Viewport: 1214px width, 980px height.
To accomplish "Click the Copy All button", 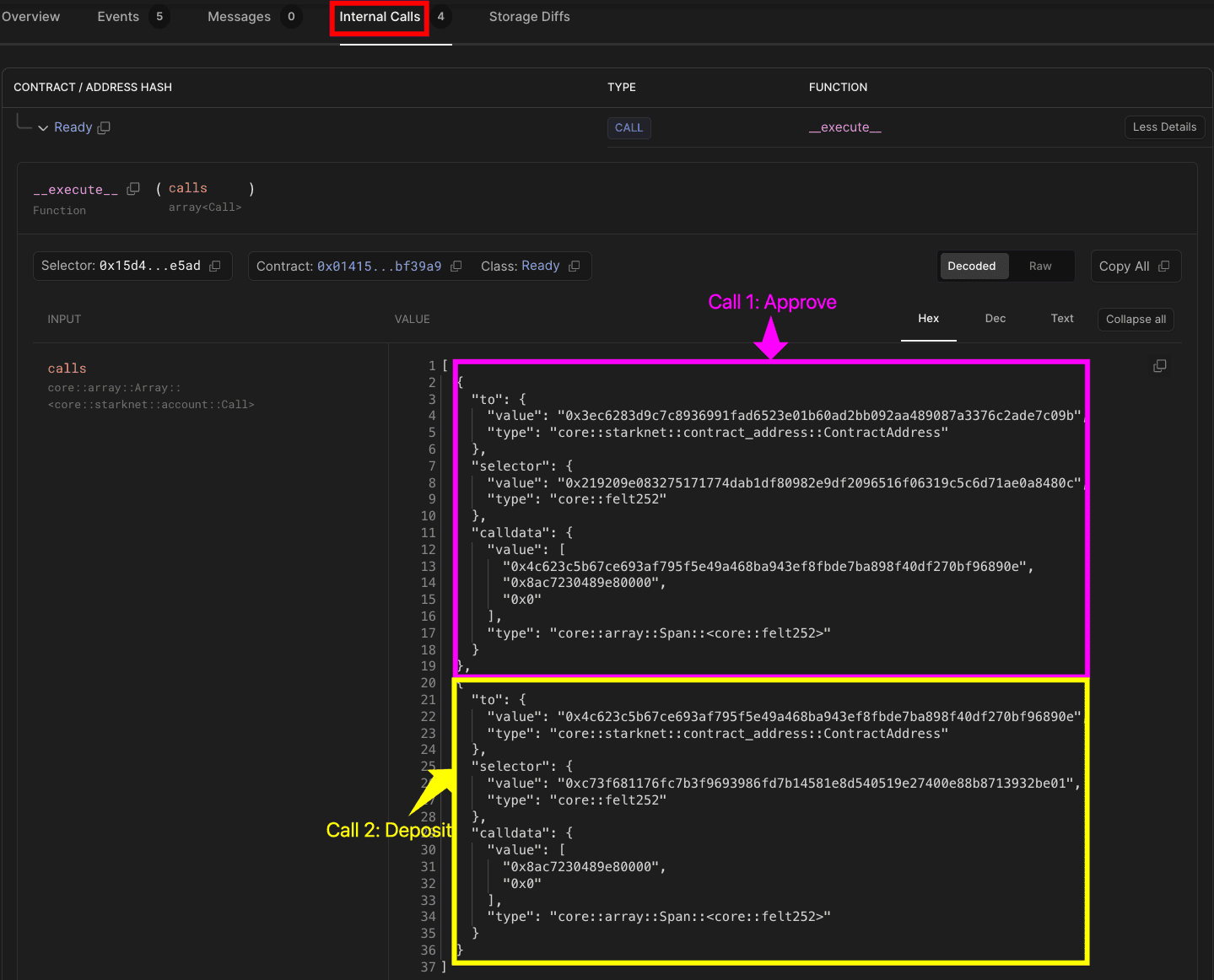I will 1136,267.
